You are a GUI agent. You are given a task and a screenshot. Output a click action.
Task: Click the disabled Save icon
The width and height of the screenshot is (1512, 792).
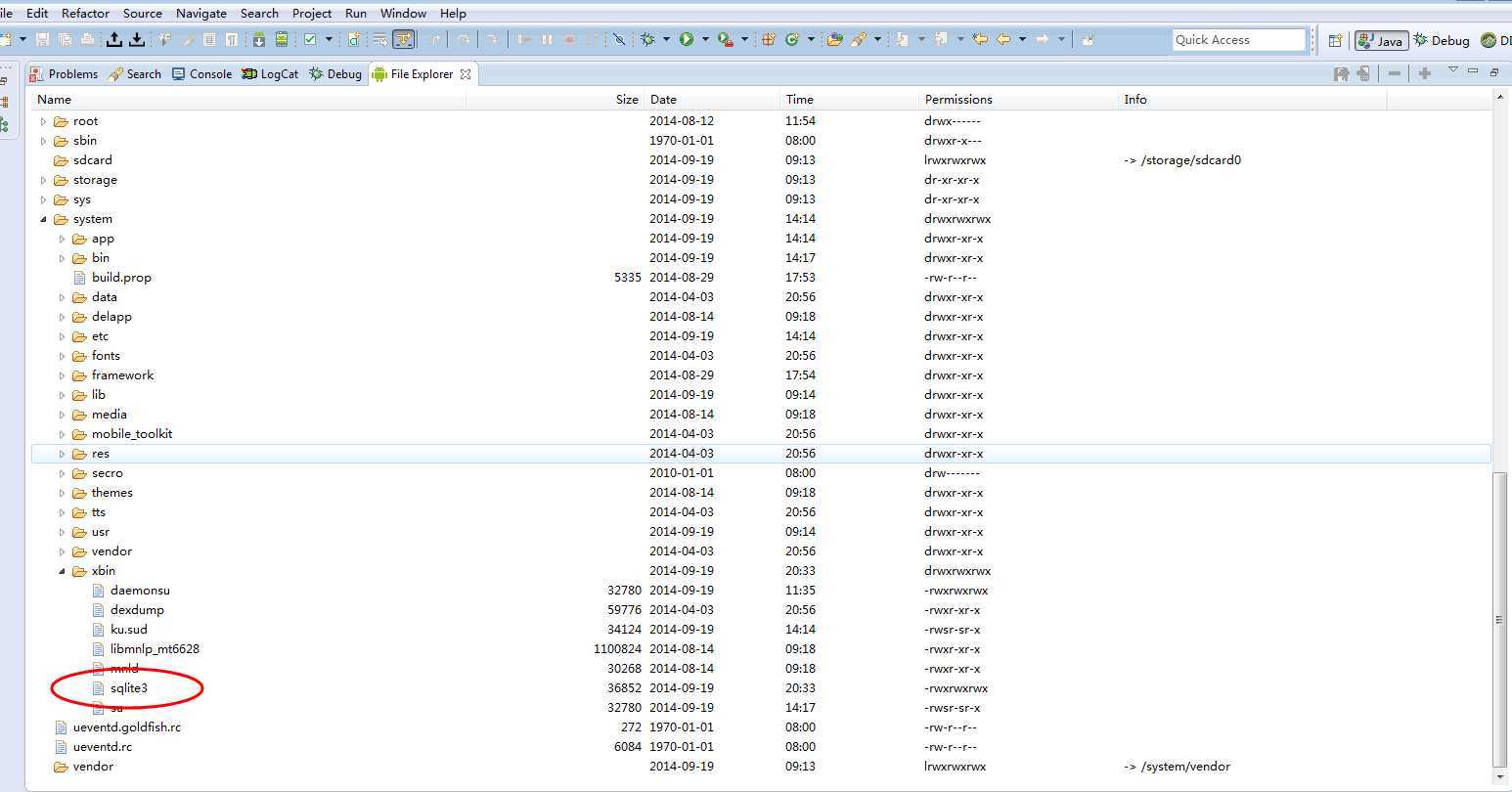(x=42, y=40)
